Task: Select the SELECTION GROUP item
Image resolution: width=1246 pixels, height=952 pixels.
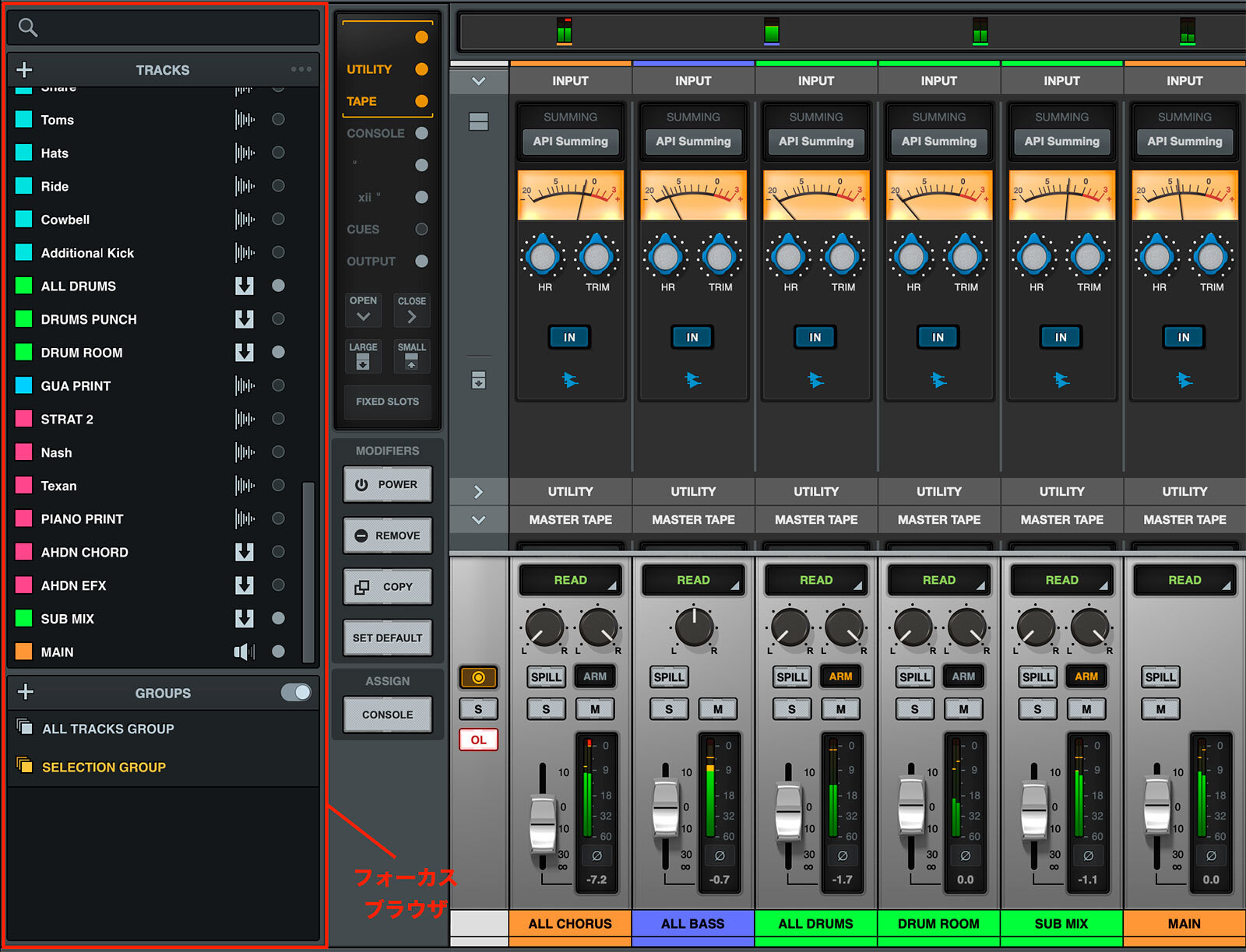Action: click(104, 768)
